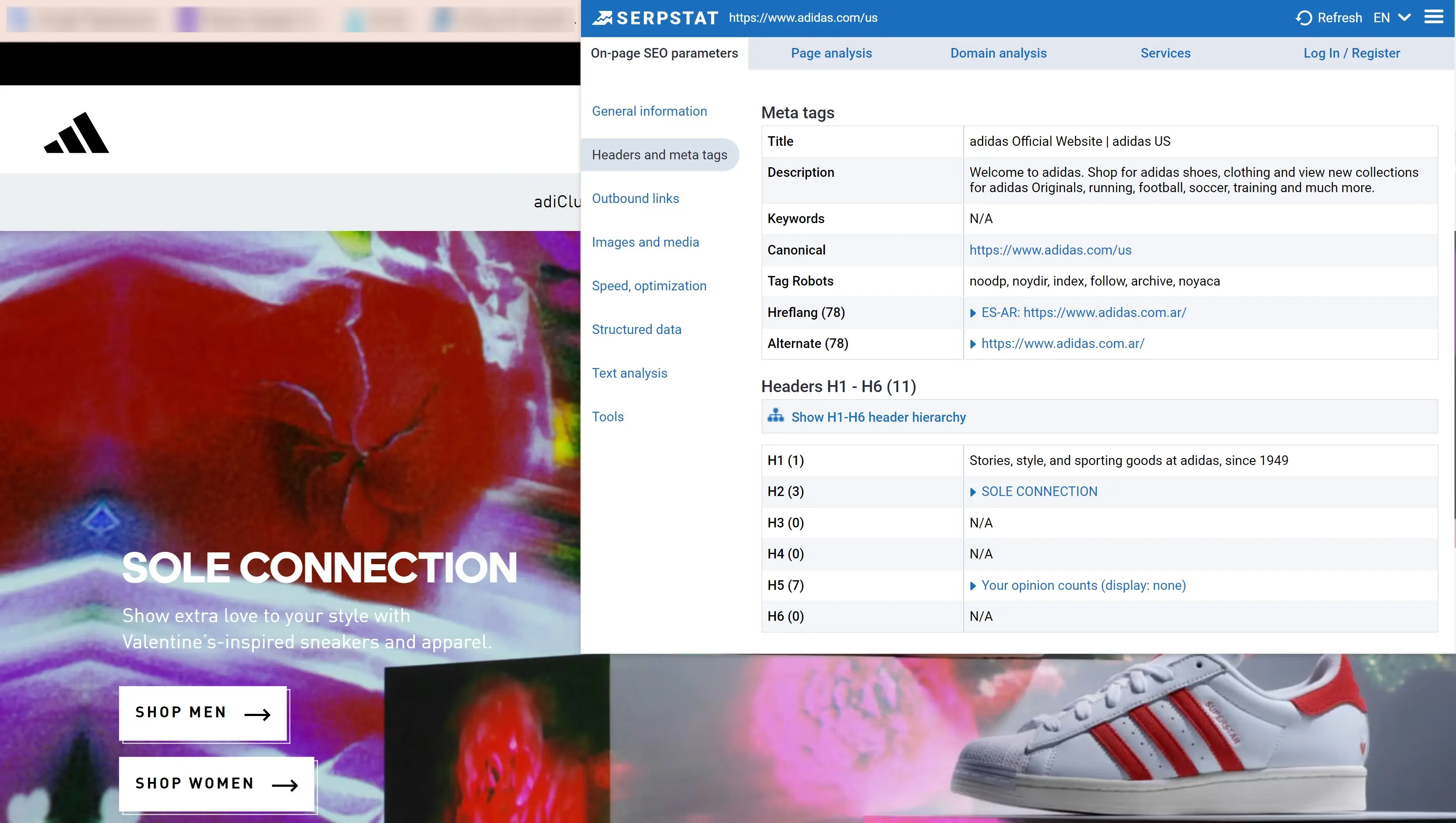Expand the H2 (3) SOLE CONNECTION entries

[972, 492]
